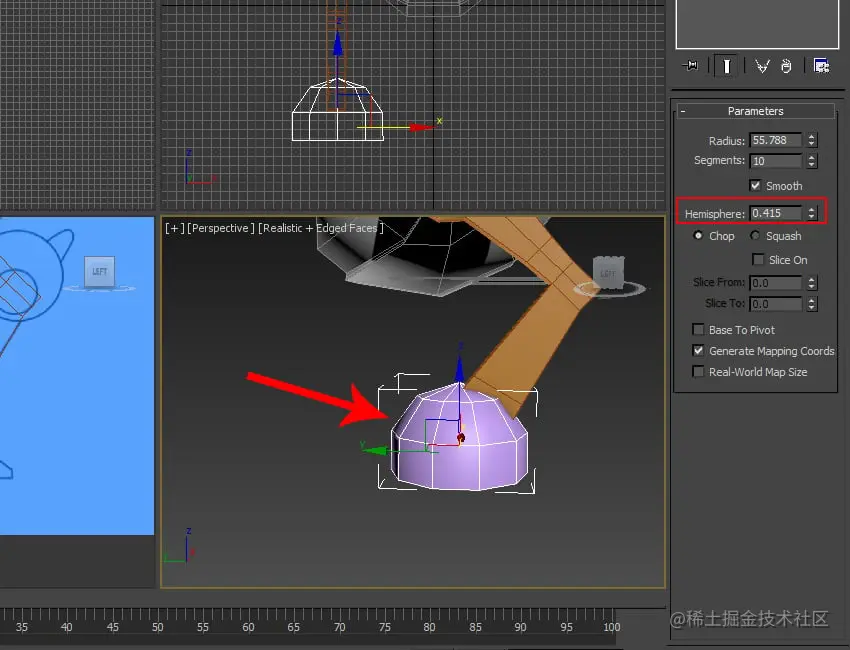The width and height of the screenshot is (850, 650).
Task: Open the [+] viewport general menu
Action: coord(174,228)
